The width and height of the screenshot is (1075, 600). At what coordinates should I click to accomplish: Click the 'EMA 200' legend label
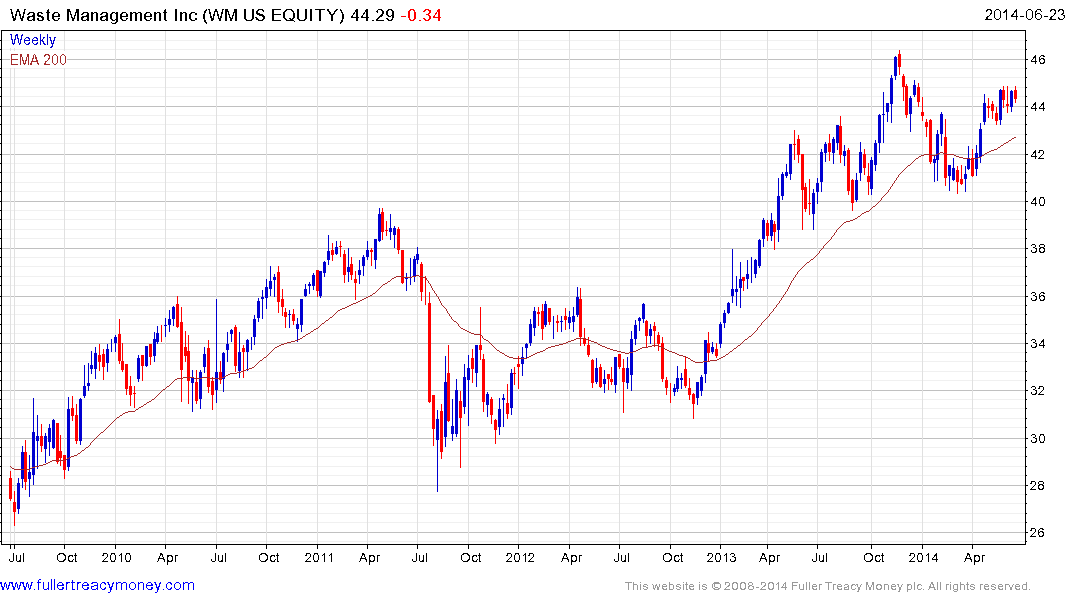click(x=38, y=60)
